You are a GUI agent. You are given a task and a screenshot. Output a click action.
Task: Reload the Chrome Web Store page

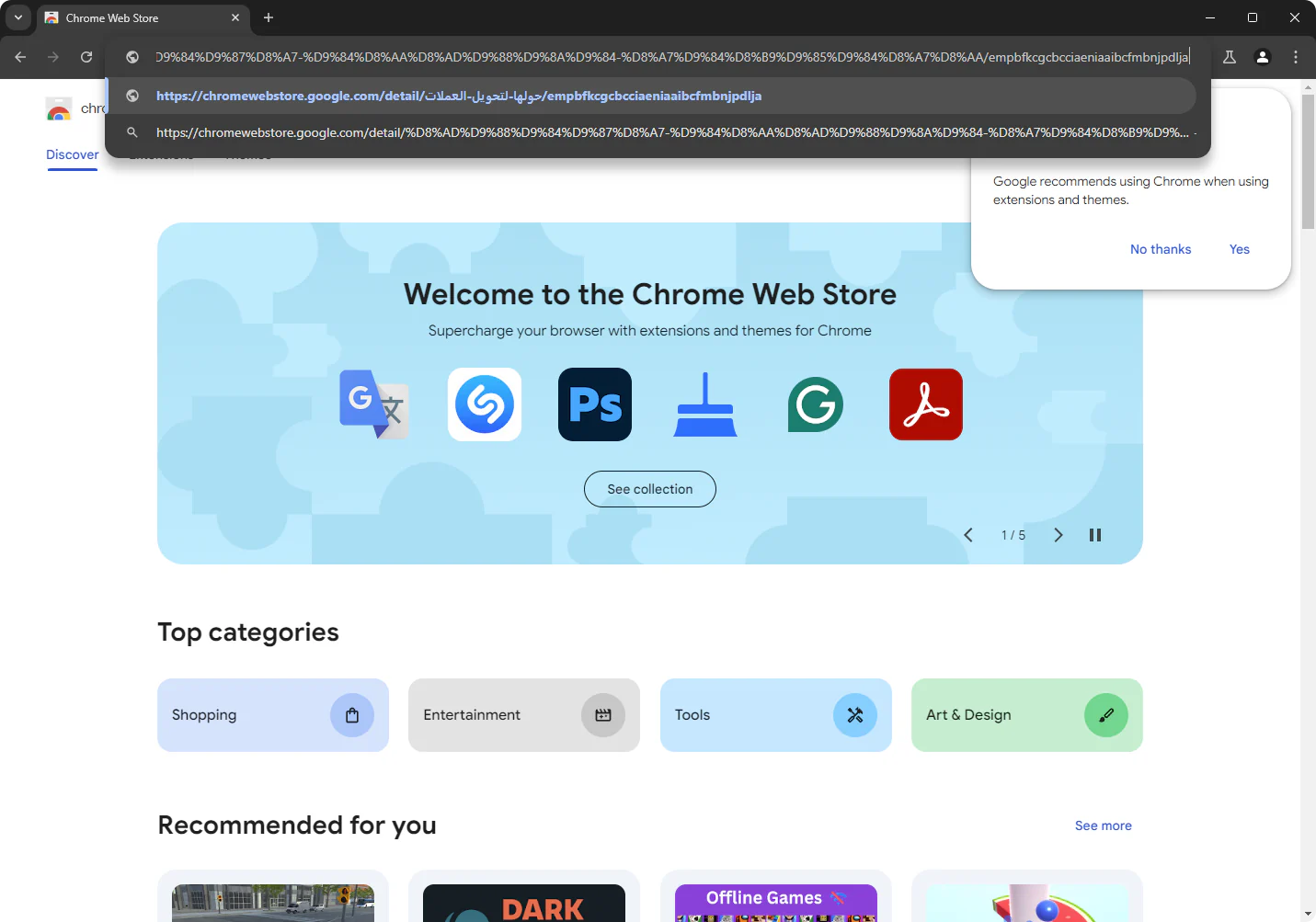(x=86, y=57)
